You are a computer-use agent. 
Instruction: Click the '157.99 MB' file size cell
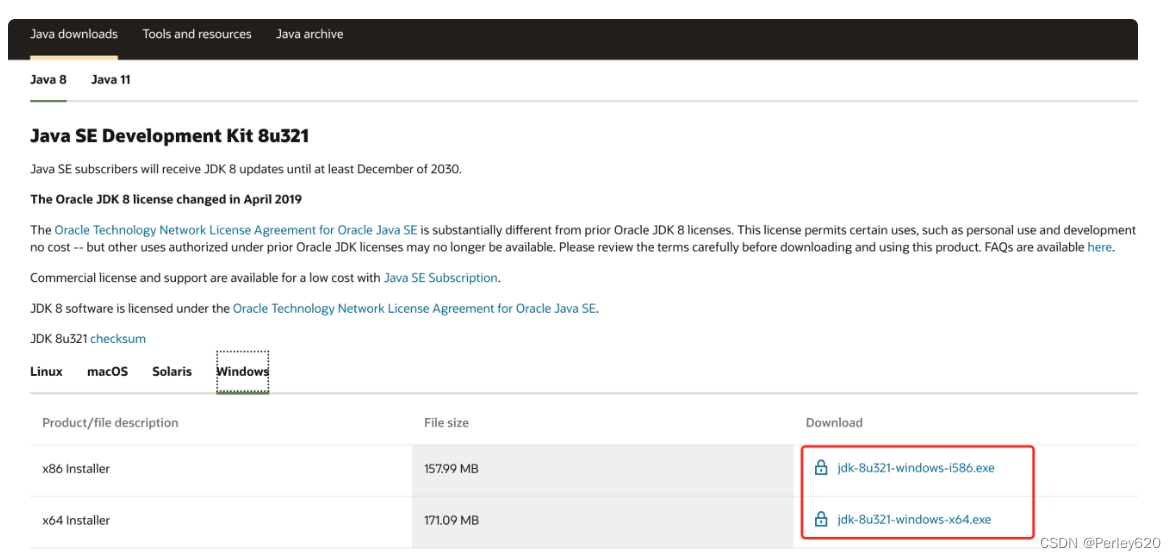(x=603, y=469)
